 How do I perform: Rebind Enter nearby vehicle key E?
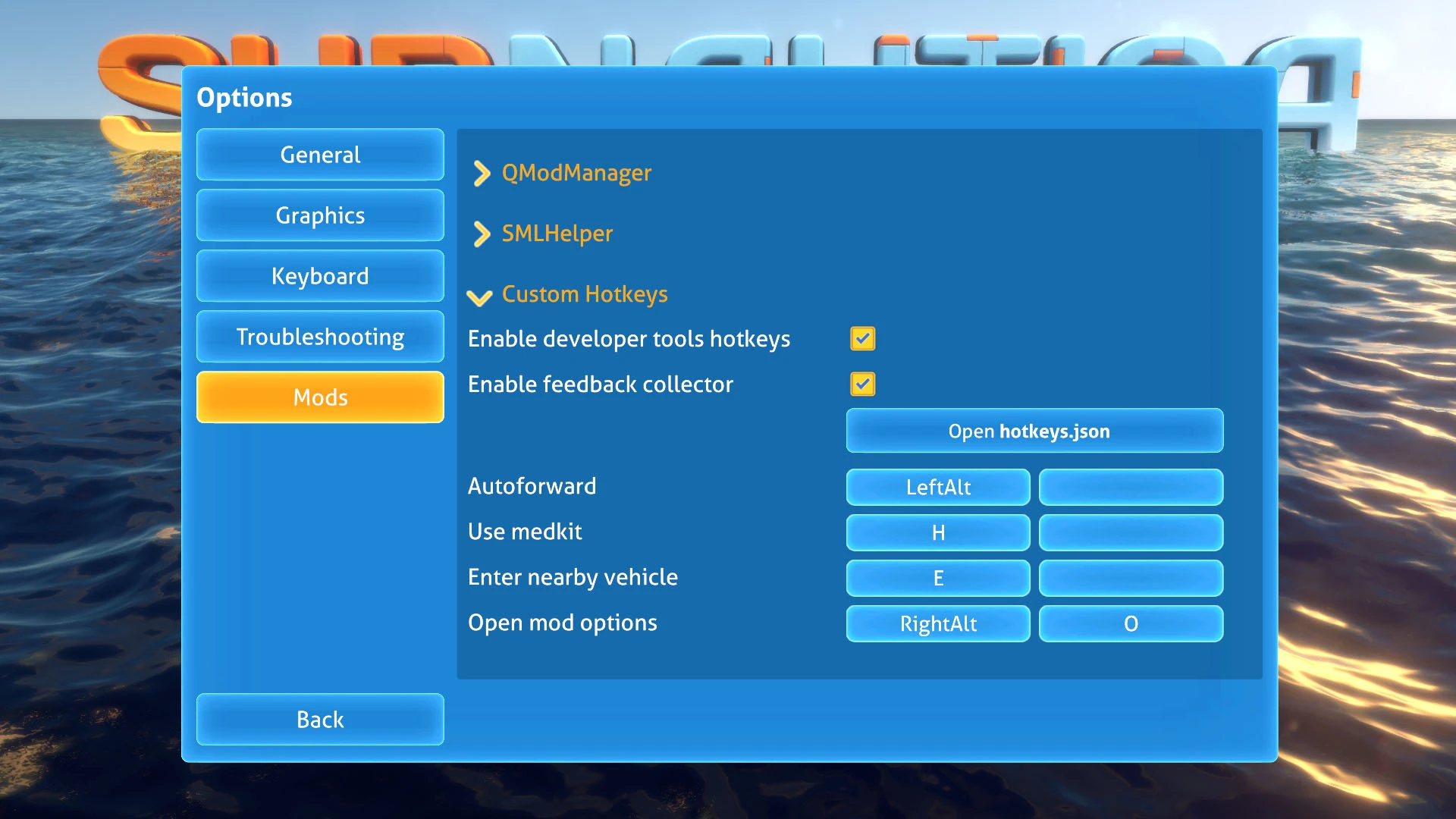(x=937, y=578)
